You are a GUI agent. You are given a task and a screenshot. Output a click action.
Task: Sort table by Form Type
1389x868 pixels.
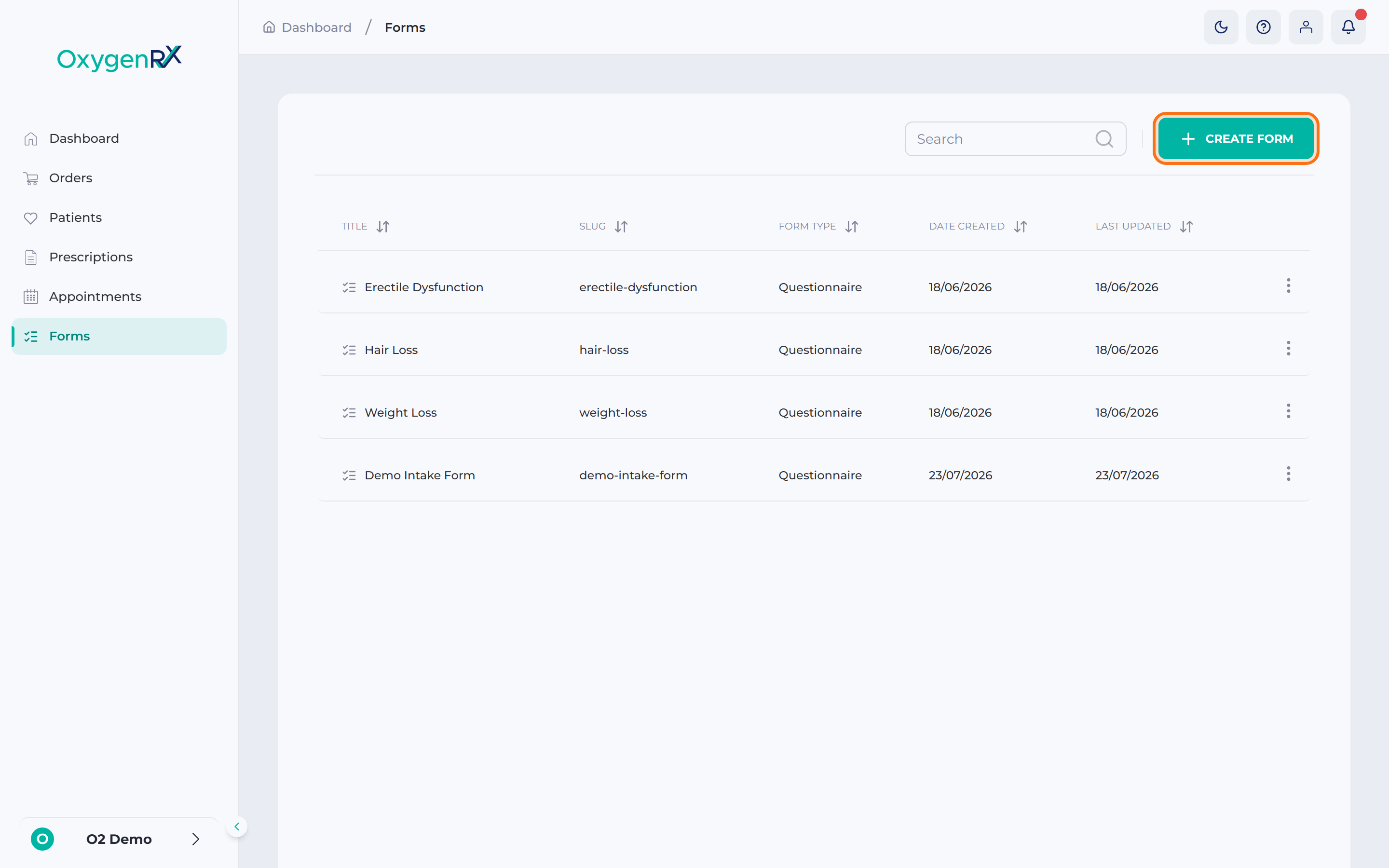point(852,227)
